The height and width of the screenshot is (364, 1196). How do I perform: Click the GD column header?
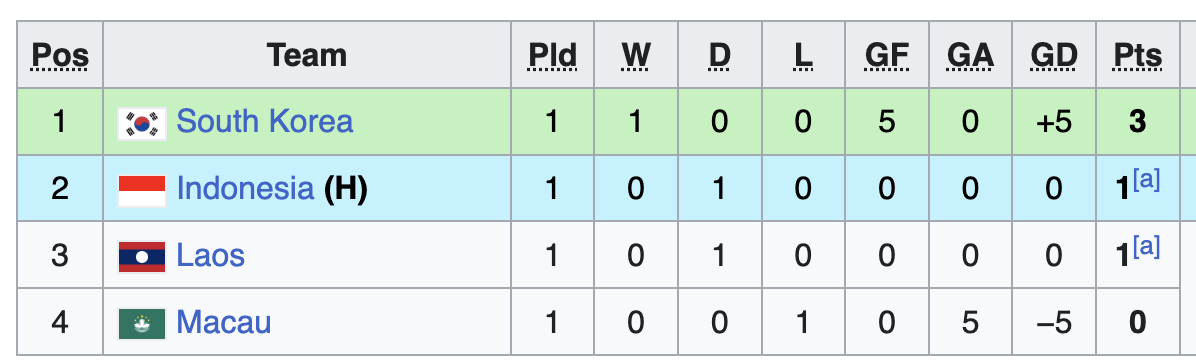tap(1053, 56)
